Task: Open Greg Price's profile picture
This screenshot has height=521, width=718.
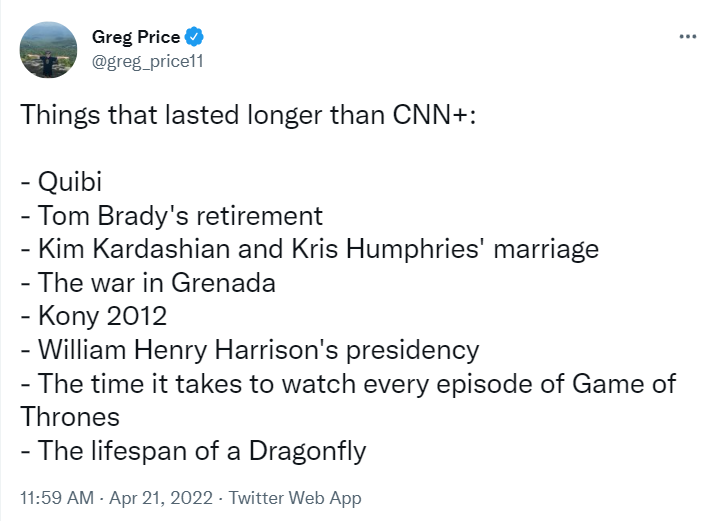Action: [49, 50]
